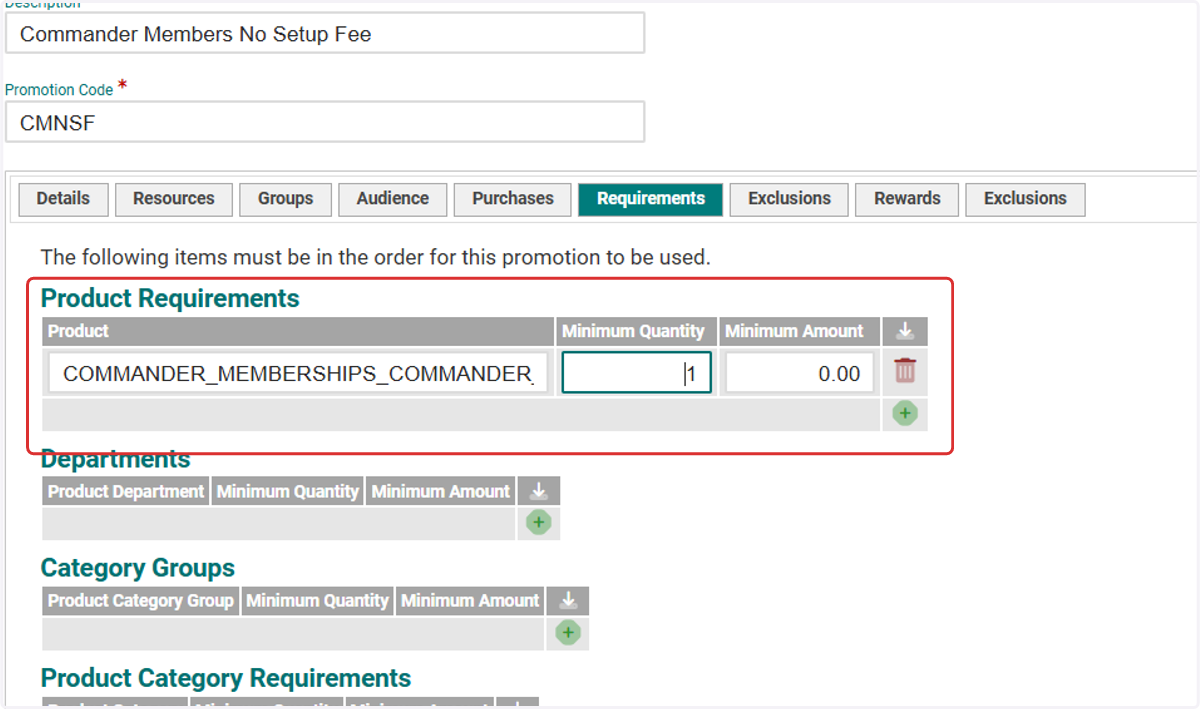This screenshot has width=1200, height=709.
Task: Click the Promotion Code label
Action: (x=59, y=90)
